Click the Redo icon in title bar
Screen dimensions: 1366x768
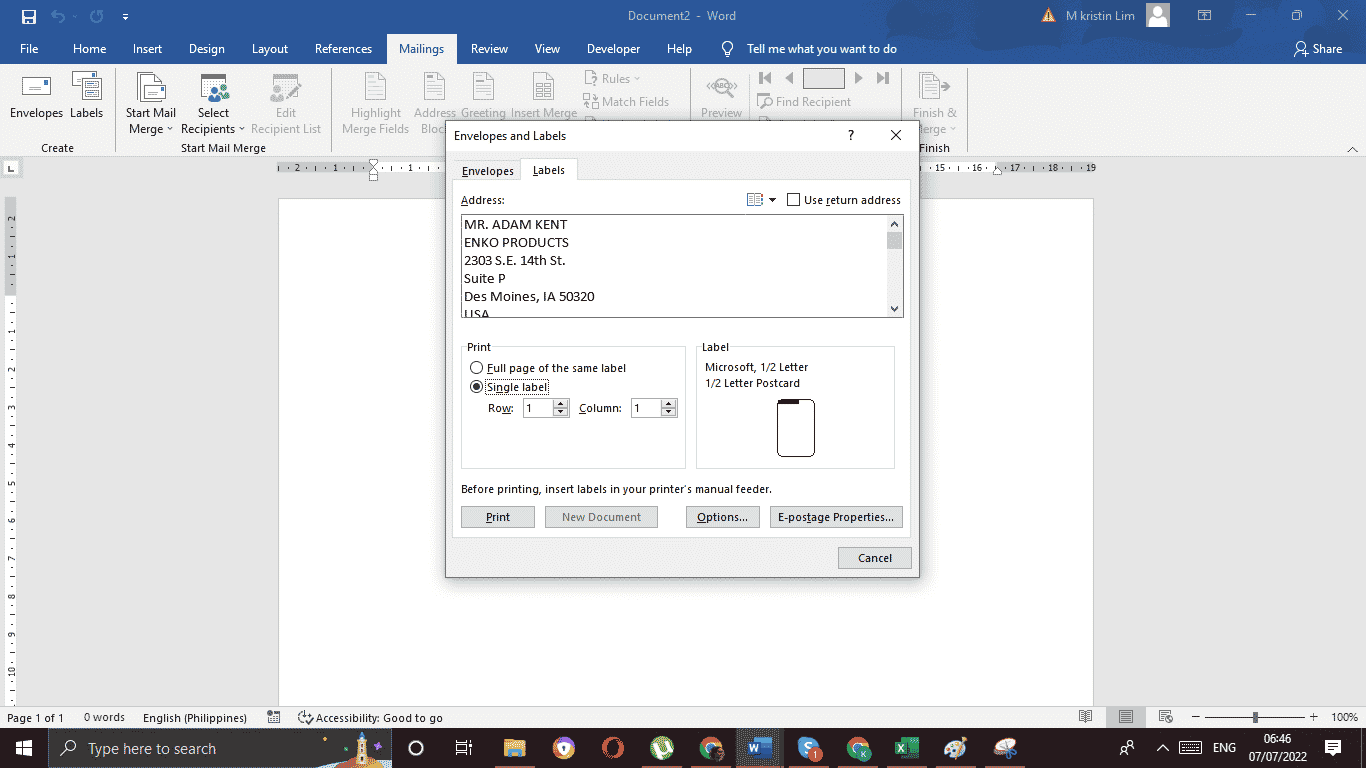(96, 16)
